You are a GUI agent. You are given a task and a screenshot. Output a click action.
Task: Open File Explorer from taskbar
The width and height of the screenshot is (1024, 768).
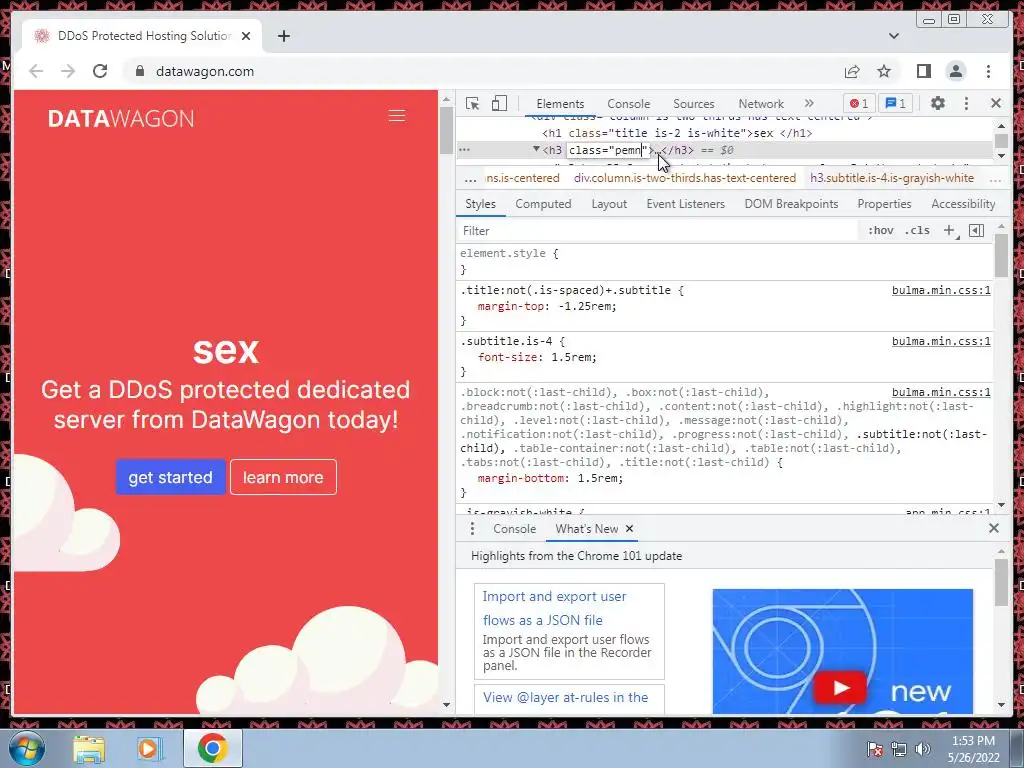(89, 748)
